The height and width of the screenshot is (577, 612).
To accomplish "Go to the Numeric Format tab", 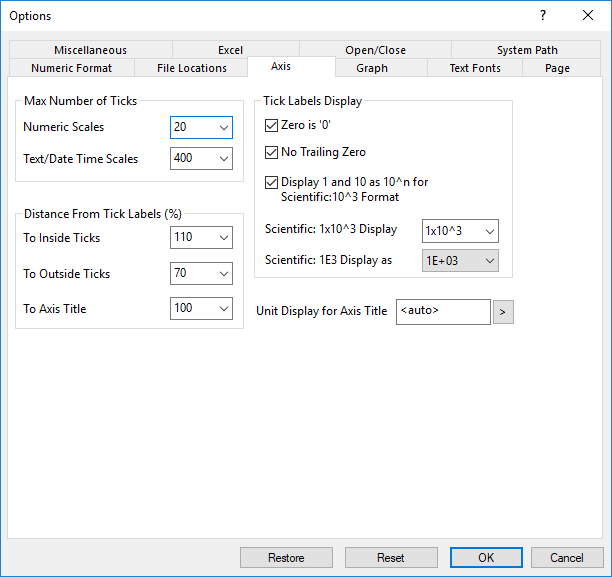I will 71,68.
